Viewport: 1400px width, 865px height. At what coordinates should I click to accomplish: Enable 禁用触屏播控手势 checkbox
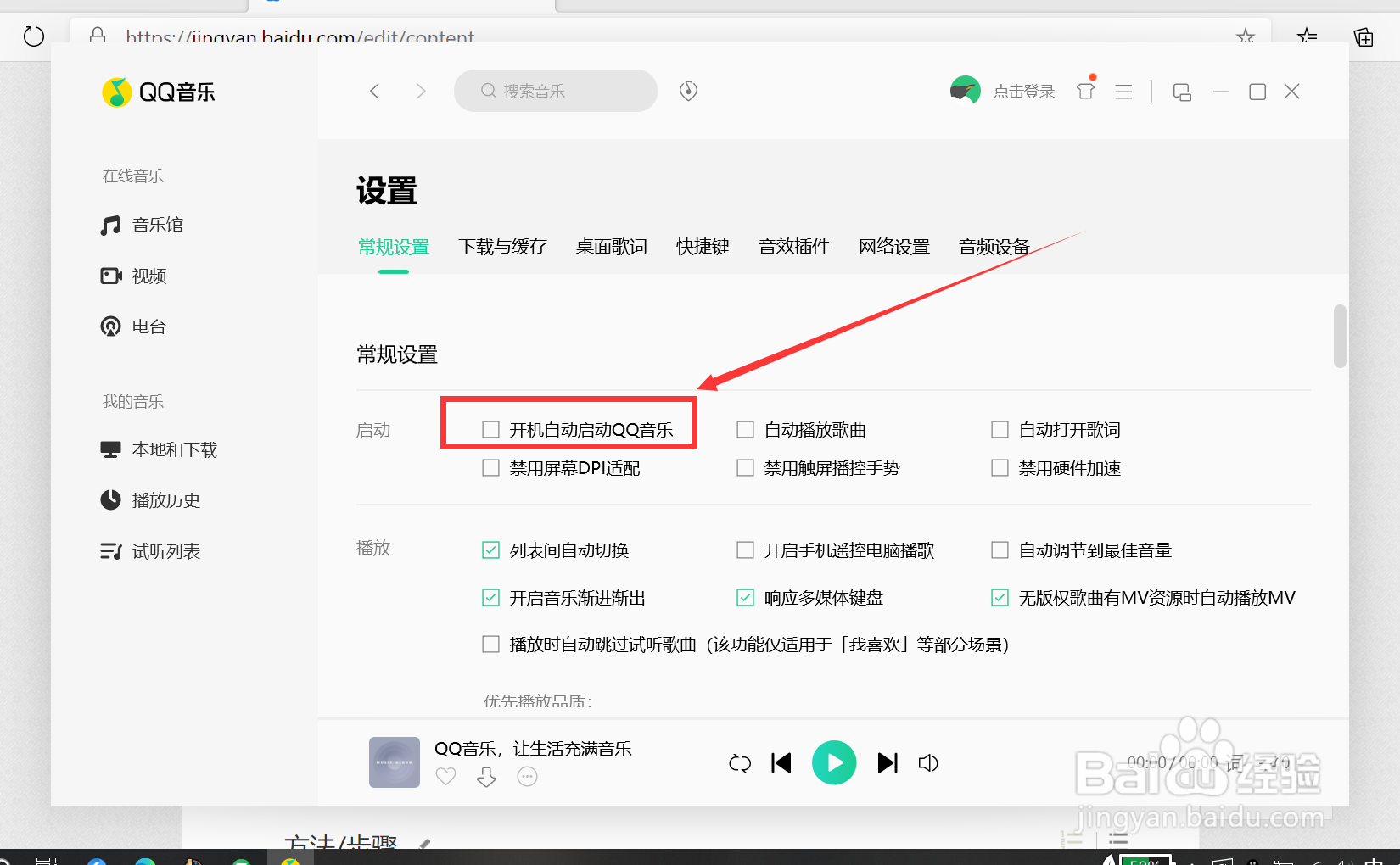745,468
